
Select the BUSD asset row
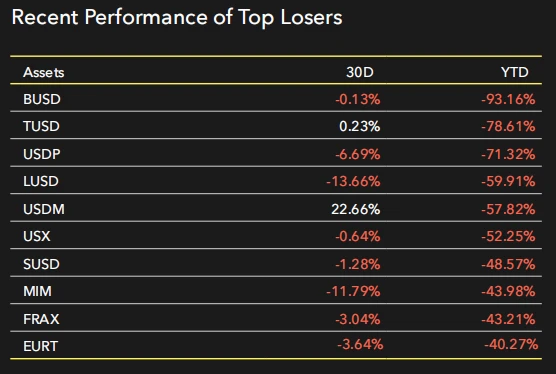[276, 99]
